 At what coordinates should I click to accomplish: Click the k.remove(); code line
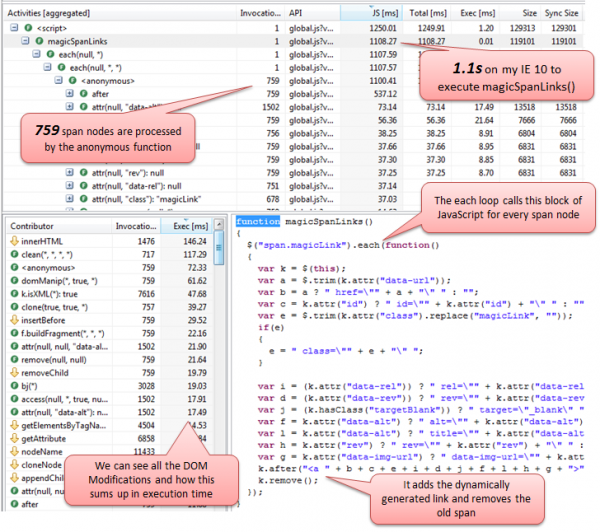pos(288,480)
